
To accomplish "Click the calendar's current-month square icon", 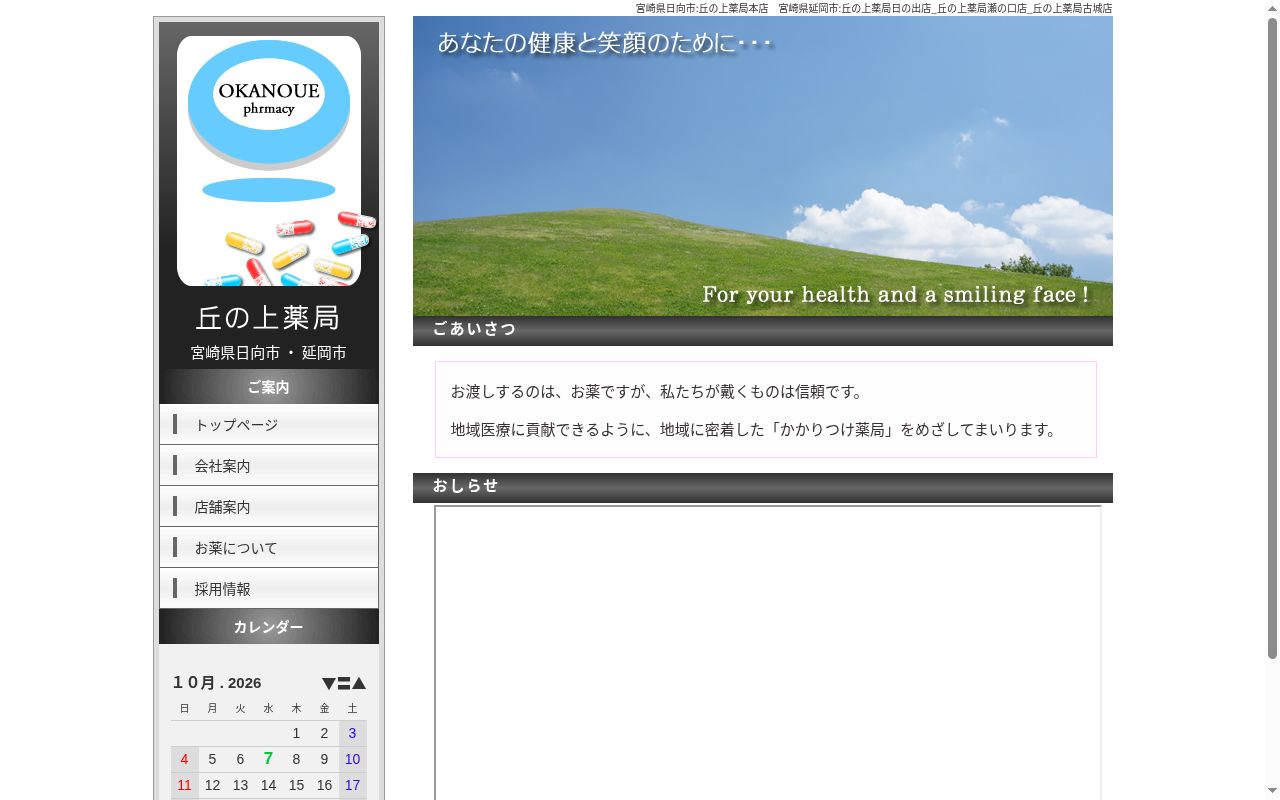I will (344, 684).
